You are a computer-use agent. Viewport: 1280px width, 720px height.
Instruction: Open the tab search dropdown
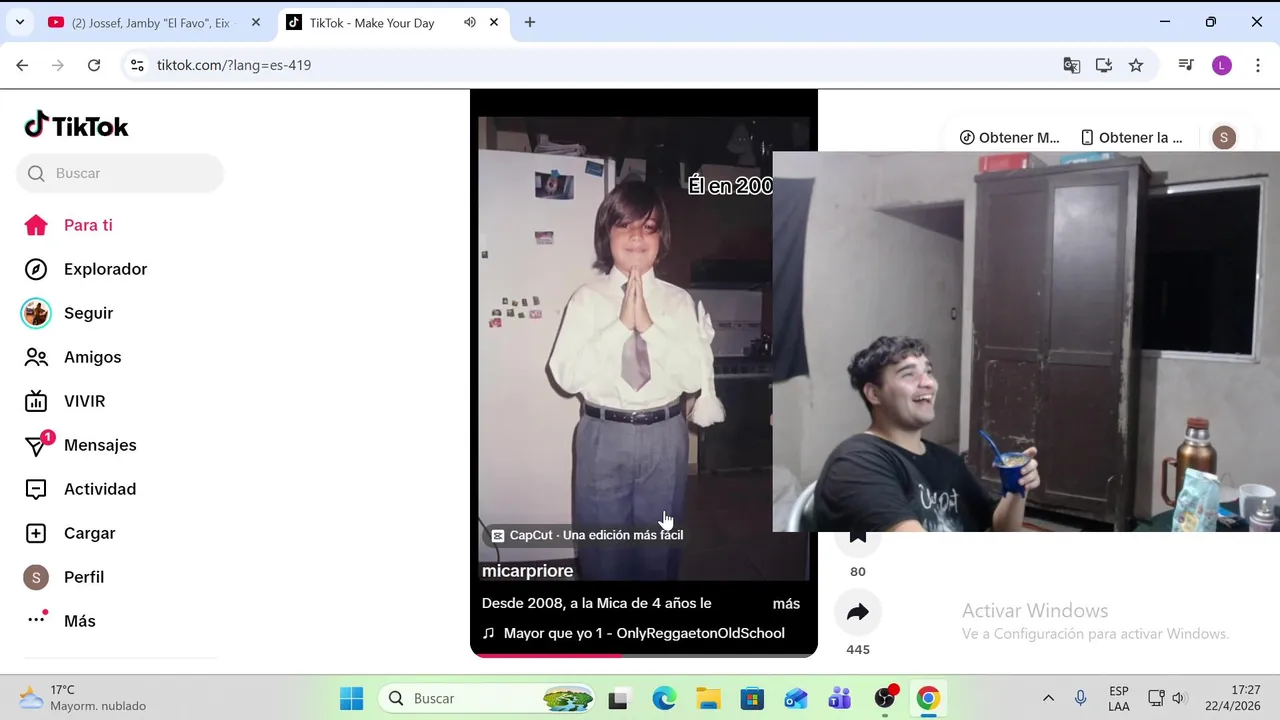[19, 22]
